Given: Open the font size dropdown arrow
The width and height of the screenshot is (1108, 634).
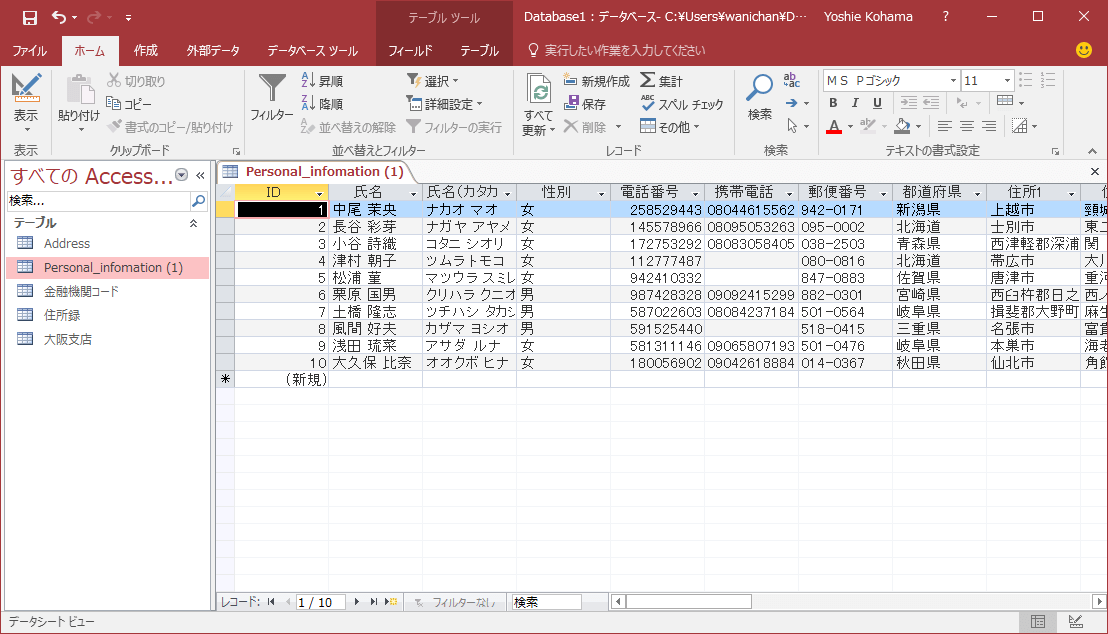Looking at the screenshot, I should pos(1007,81).
